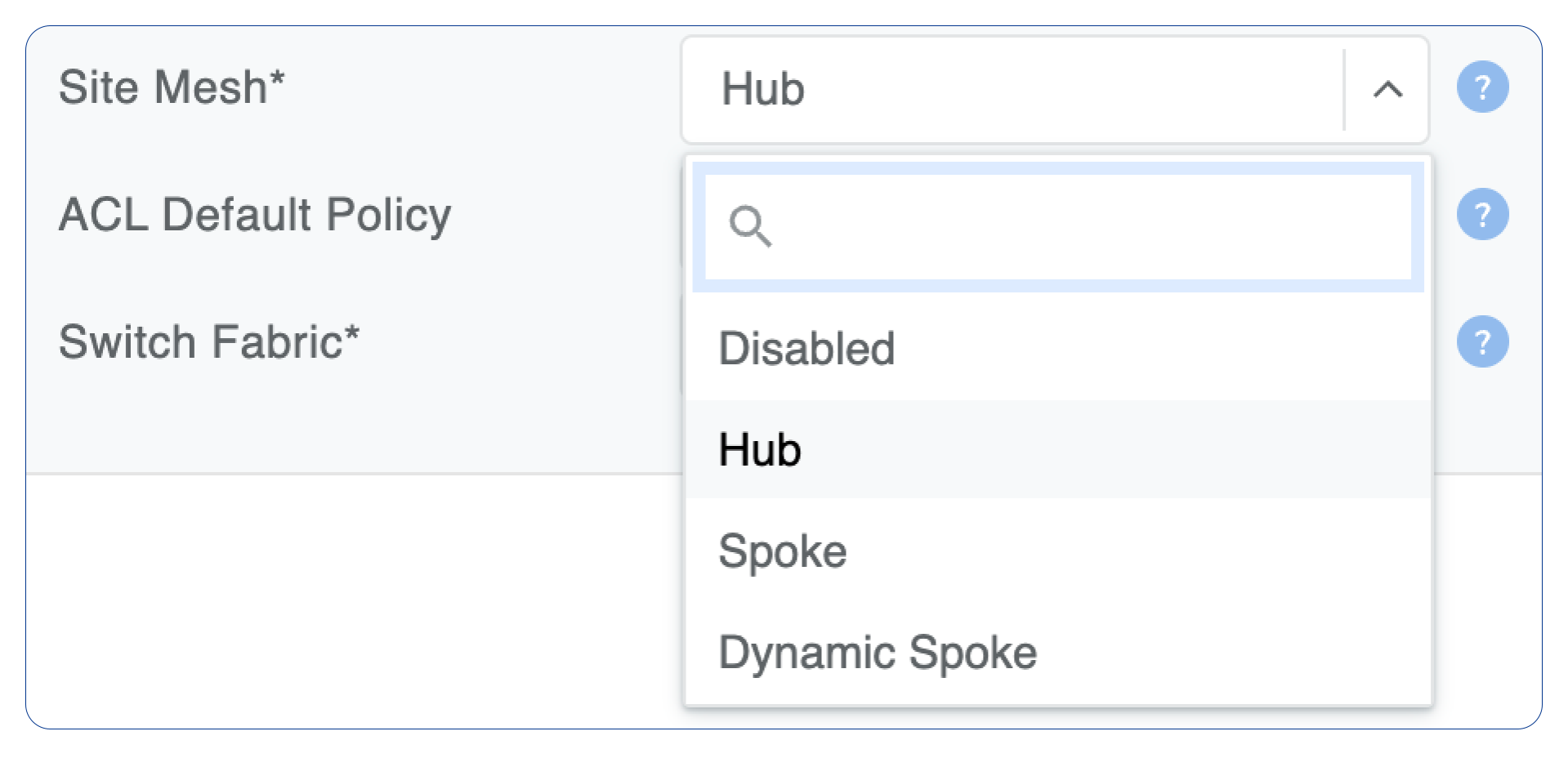Screen dimensions: 1568x758
Task: Select the Dynamic Spoke option
Action: [x=877, y=652]
